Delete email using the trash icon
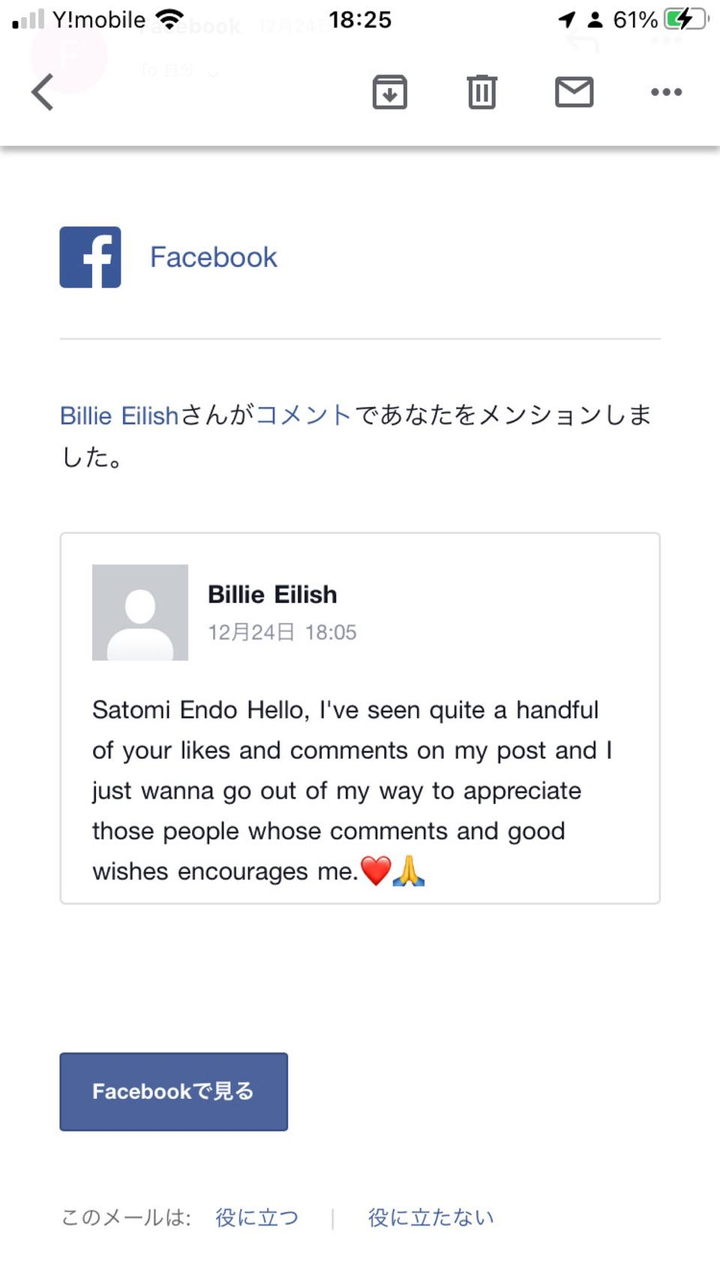 (481, 92)
